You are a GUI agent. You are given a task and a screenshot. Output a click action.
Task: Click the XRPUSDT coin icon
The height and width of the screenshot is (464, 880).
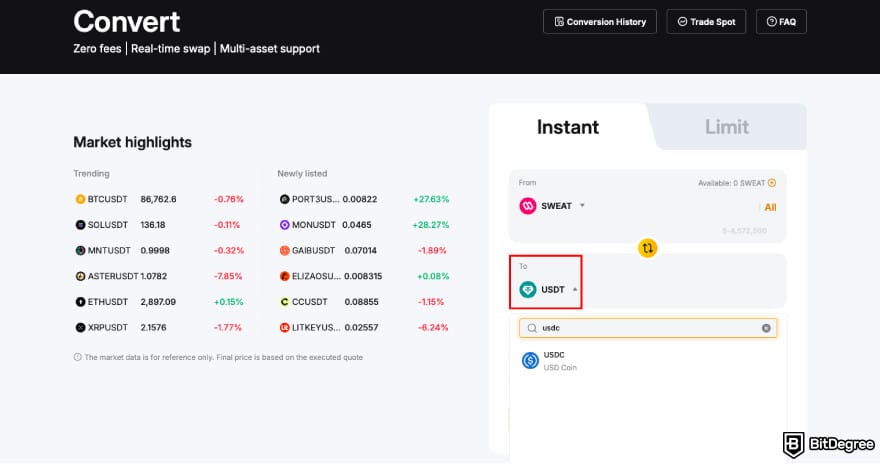click(80, 328)
